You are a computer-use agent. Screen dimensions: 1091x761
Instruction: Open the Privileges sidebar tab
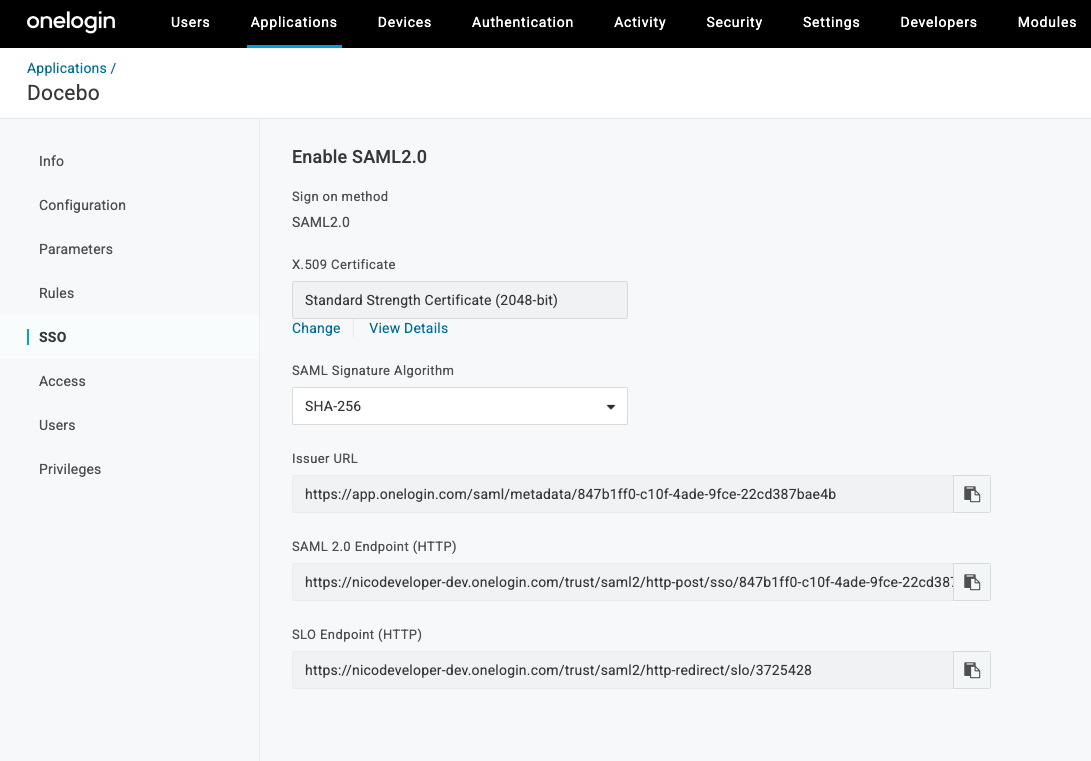tap(70, 469)
